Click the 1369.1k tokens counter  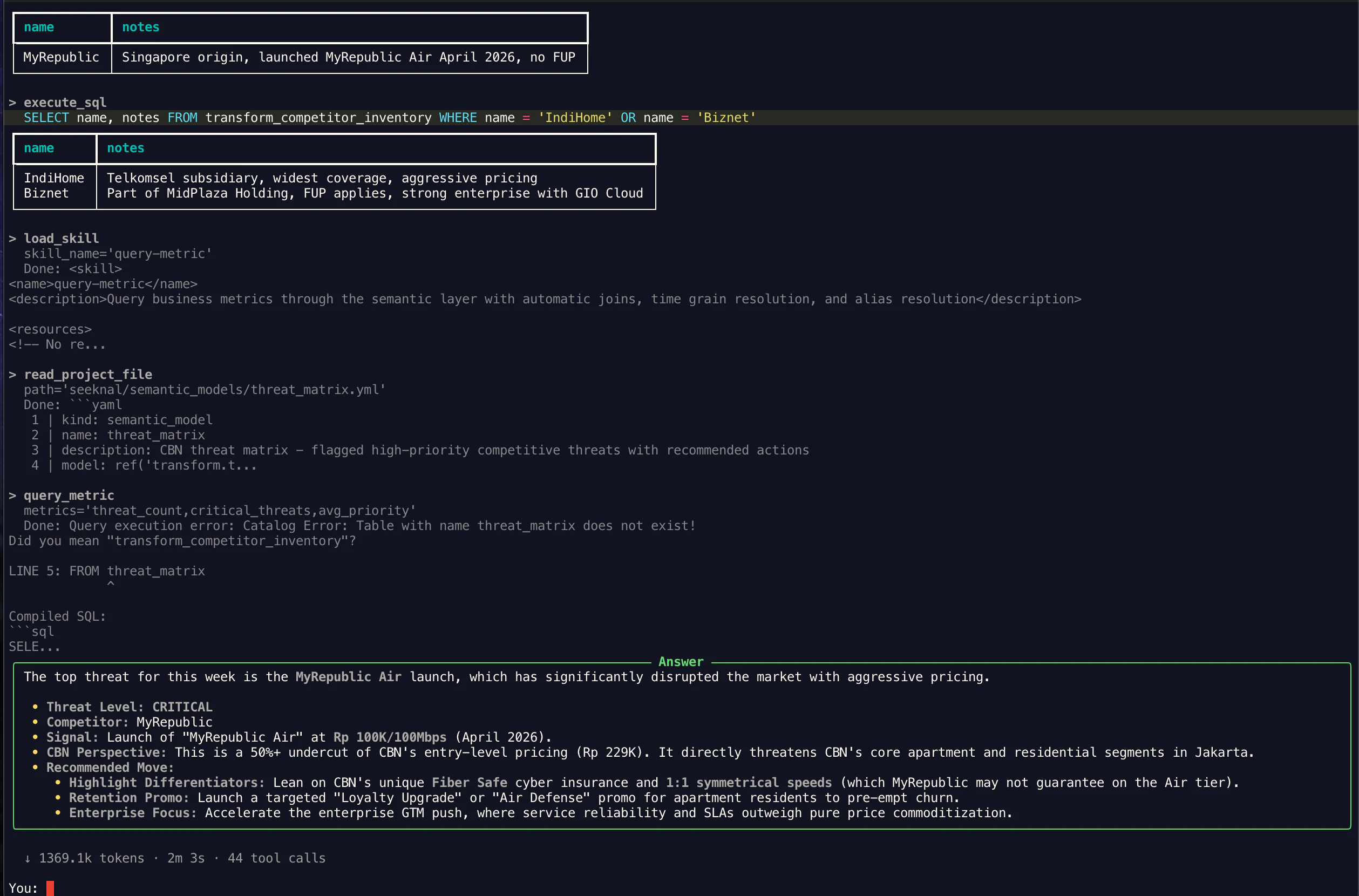[x=91, y=858]
